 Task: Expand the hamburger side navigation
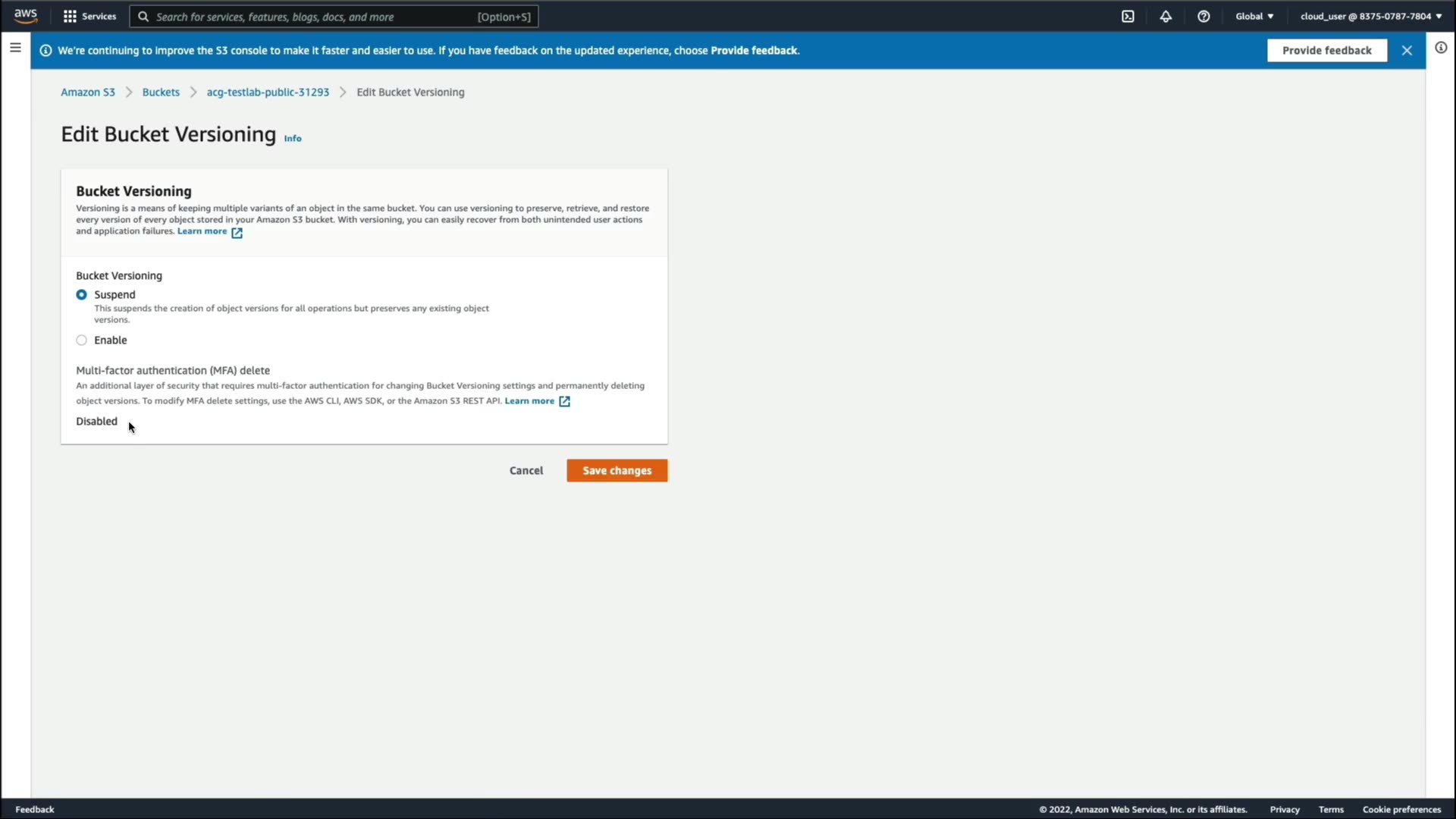pyautogui.click(x=15, y=48)
